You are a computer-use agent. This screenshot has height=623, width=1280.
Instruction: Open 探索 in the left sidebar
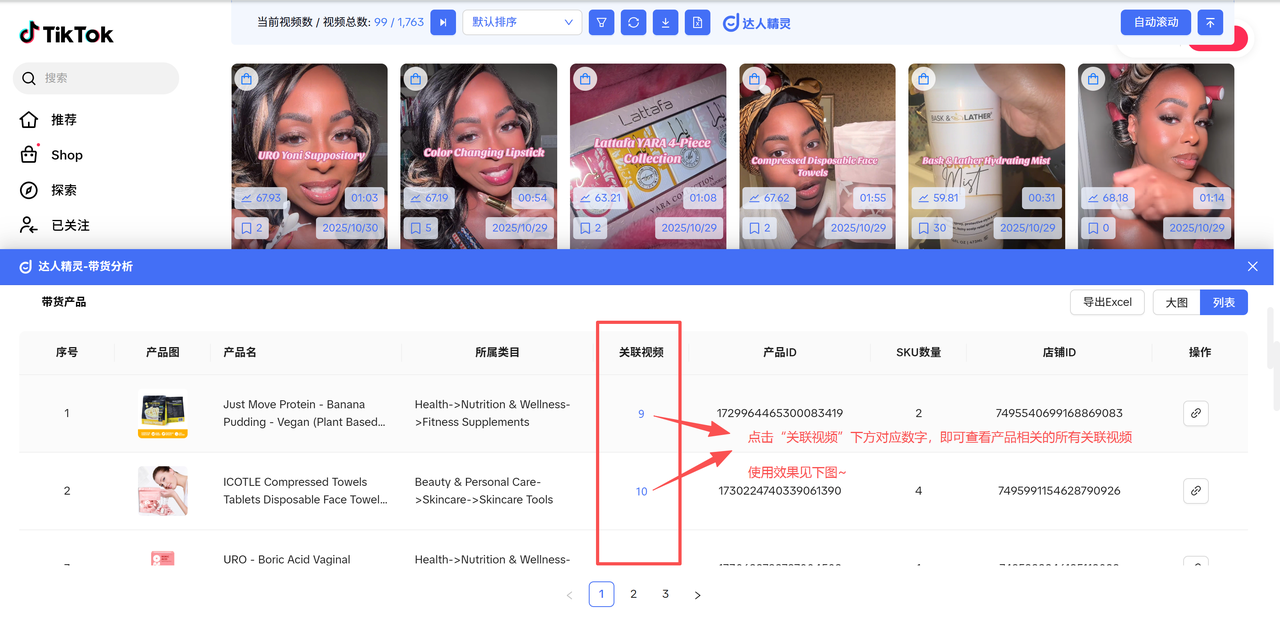click(64, 190)
